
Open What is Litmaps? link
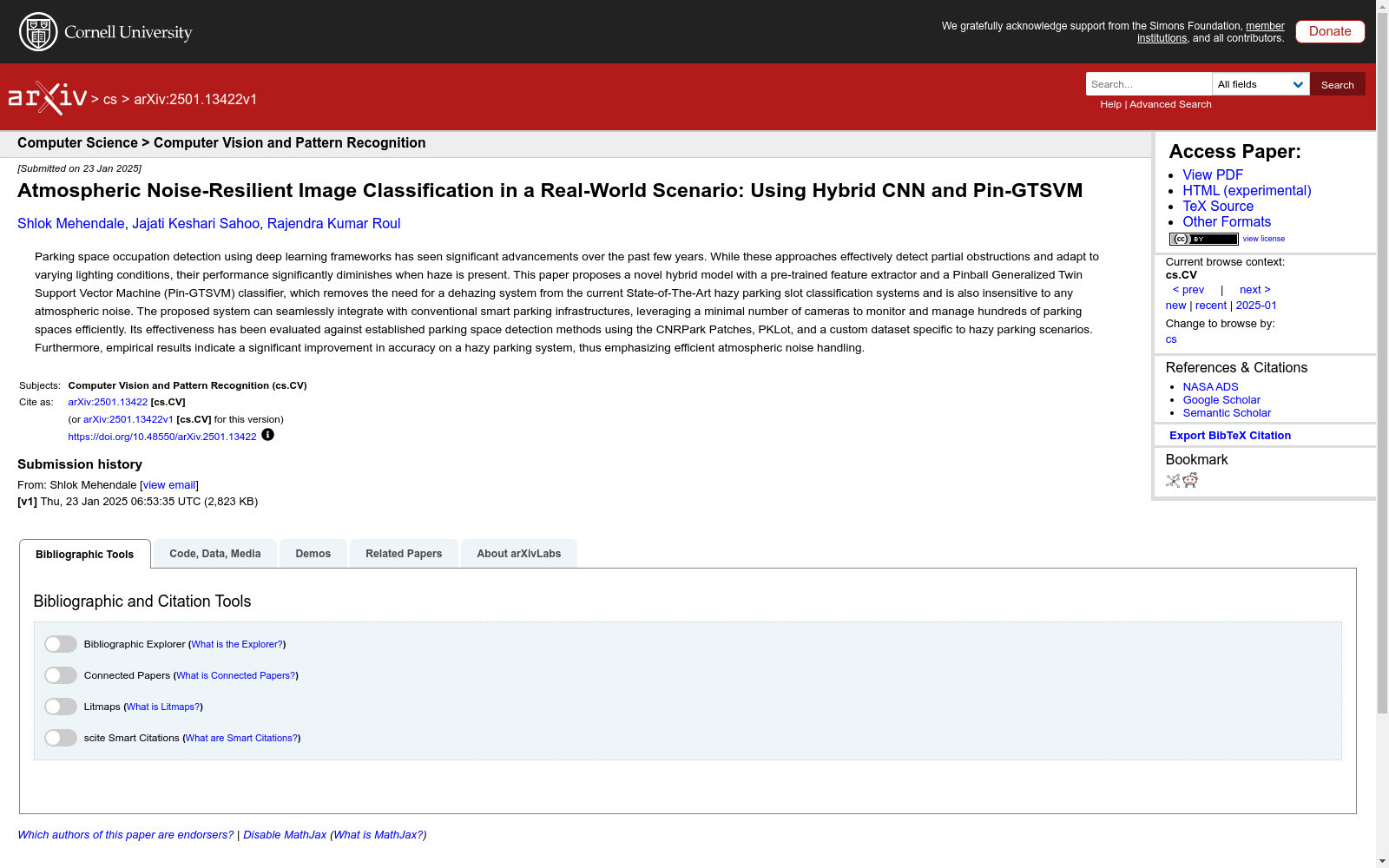tap(163, 707)
